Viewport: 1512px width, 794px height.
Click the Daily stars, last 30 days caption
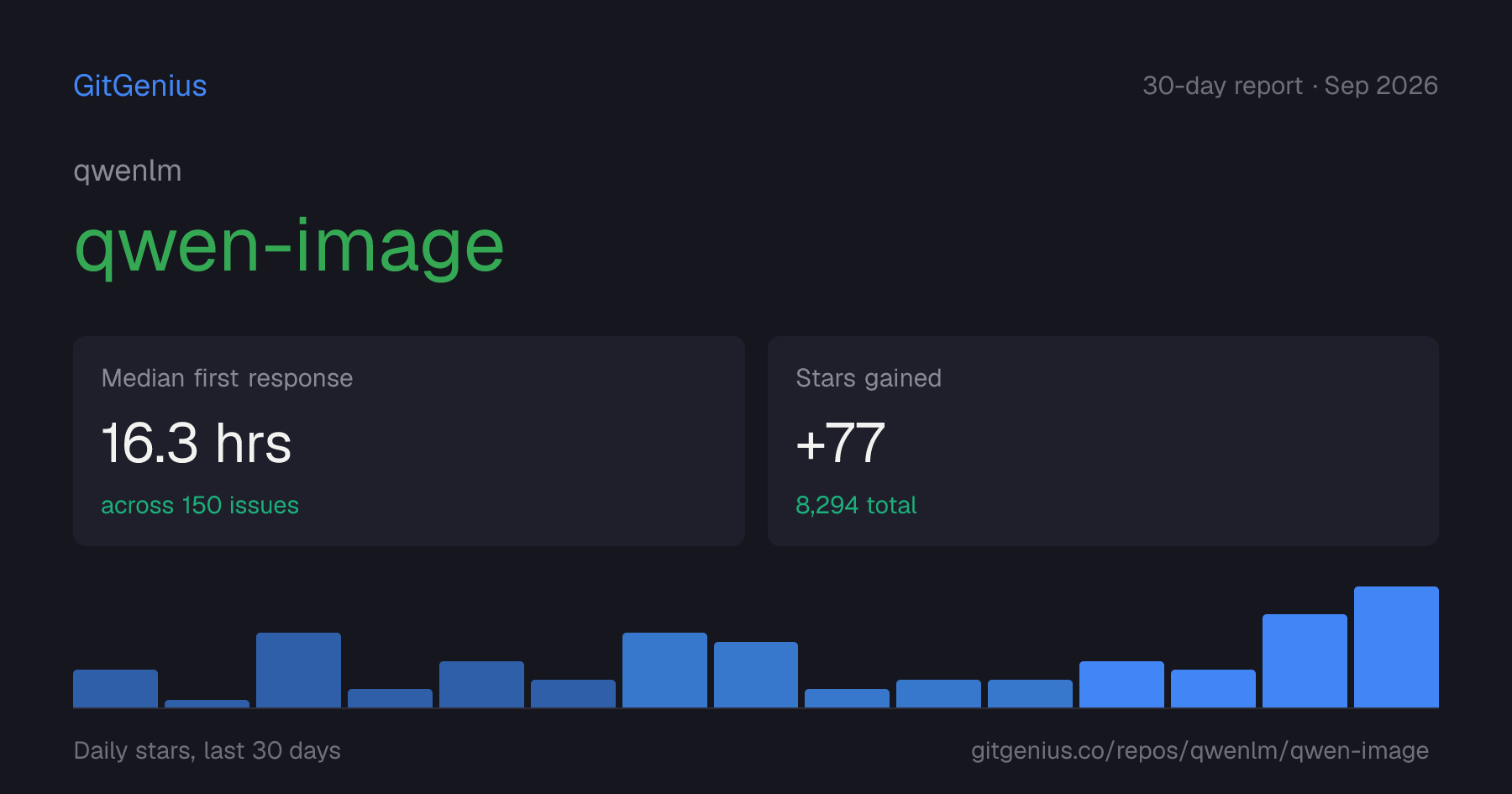(207, 750)
